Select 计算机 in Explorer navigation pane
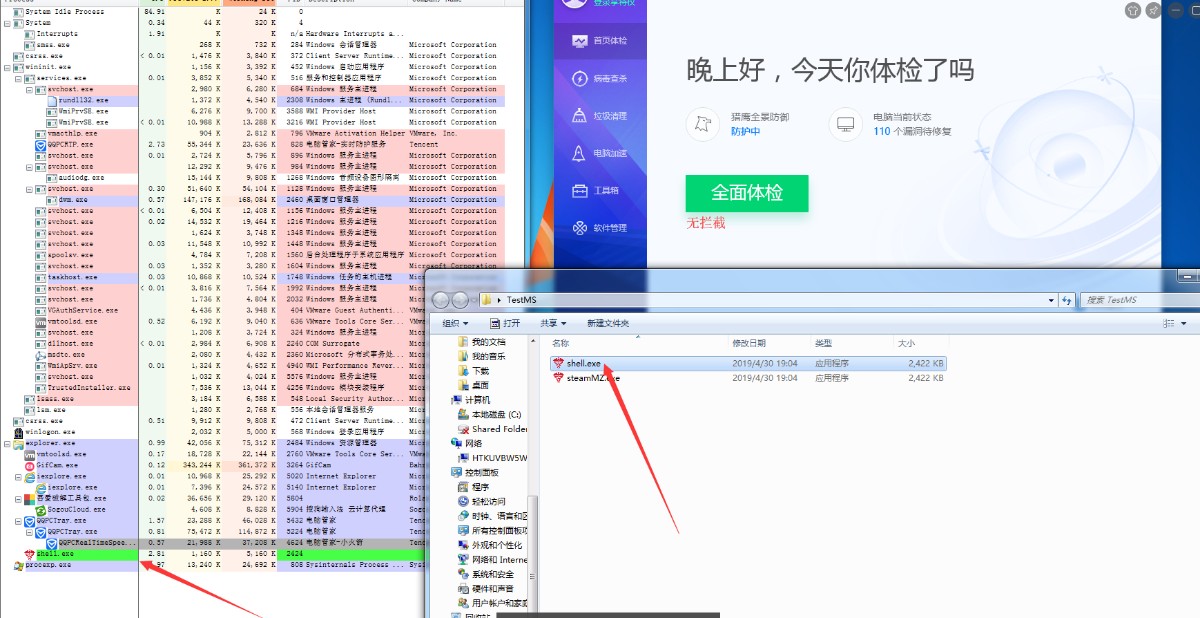The width and height of the screenshot is (1200, 618). [x=470, y=399]
